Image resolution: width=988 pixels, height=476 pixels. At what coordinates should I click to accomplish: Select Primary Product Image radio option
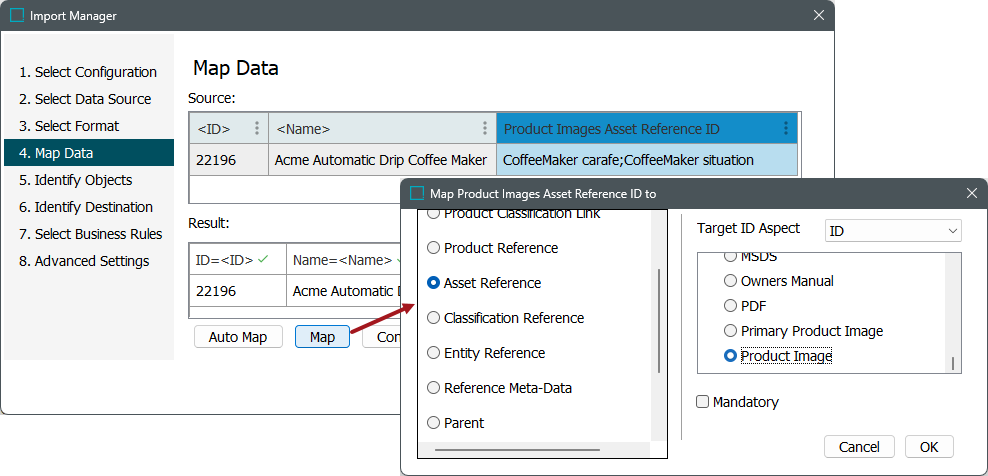coord(731,331)
